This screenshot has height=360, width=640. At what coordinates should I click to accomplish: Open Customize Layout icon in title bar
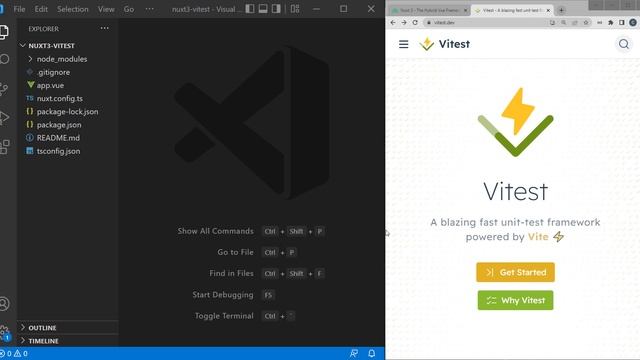pos(295,9)
